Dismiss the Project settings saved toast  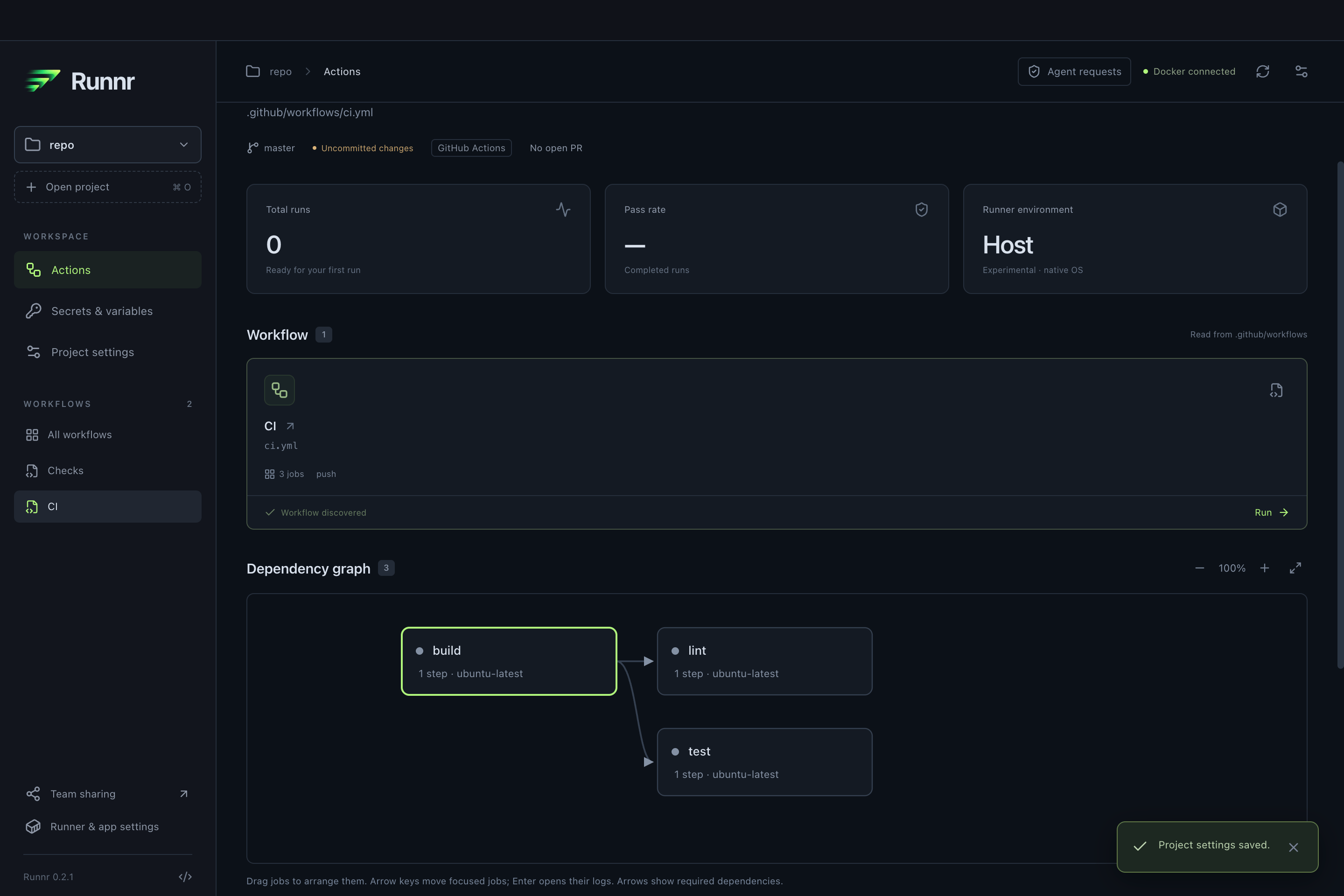[x=1294, y=847]
